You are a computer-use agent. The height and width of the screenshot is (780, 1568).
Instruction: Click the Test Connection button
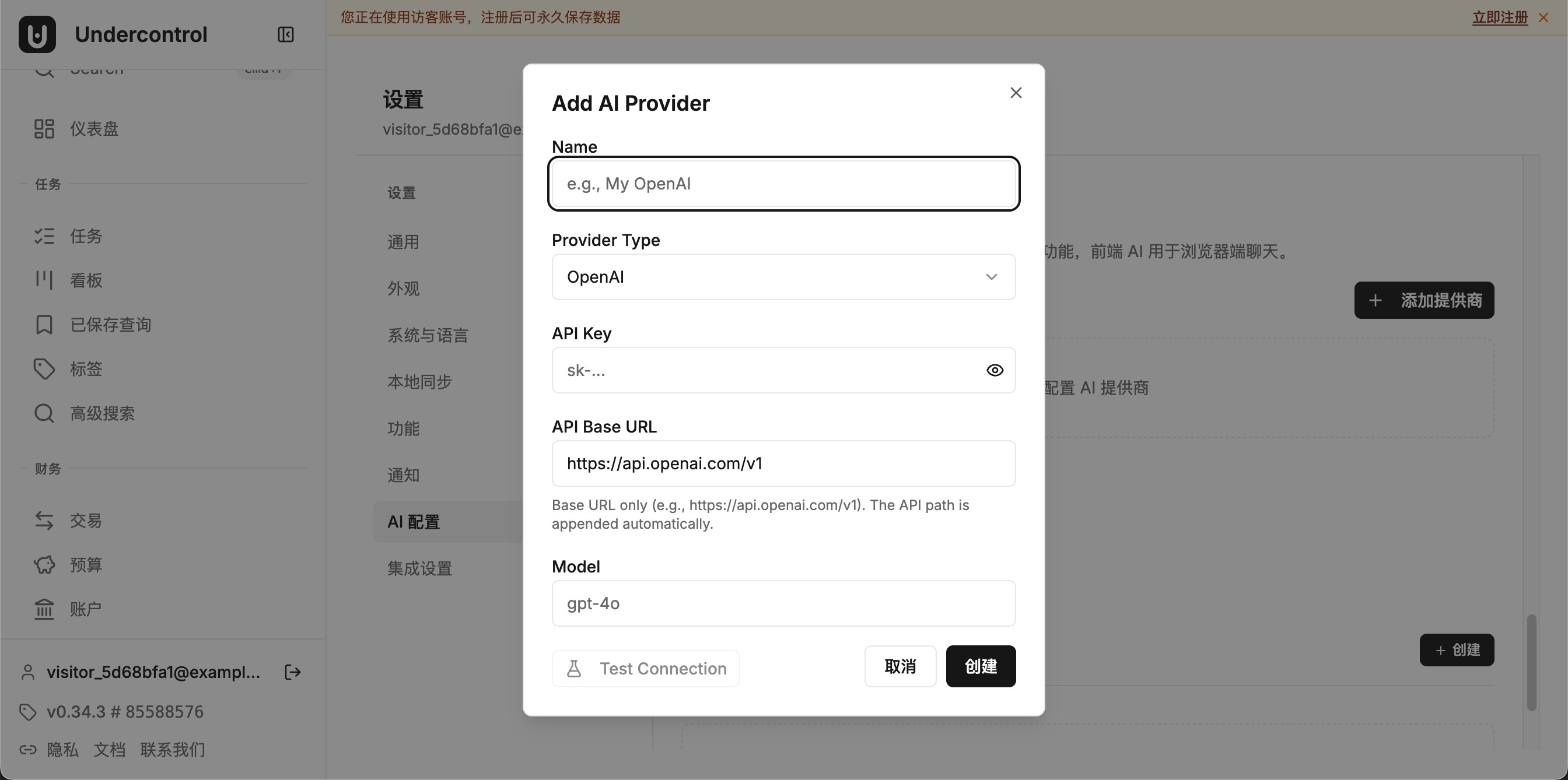[x=646, y=669]
